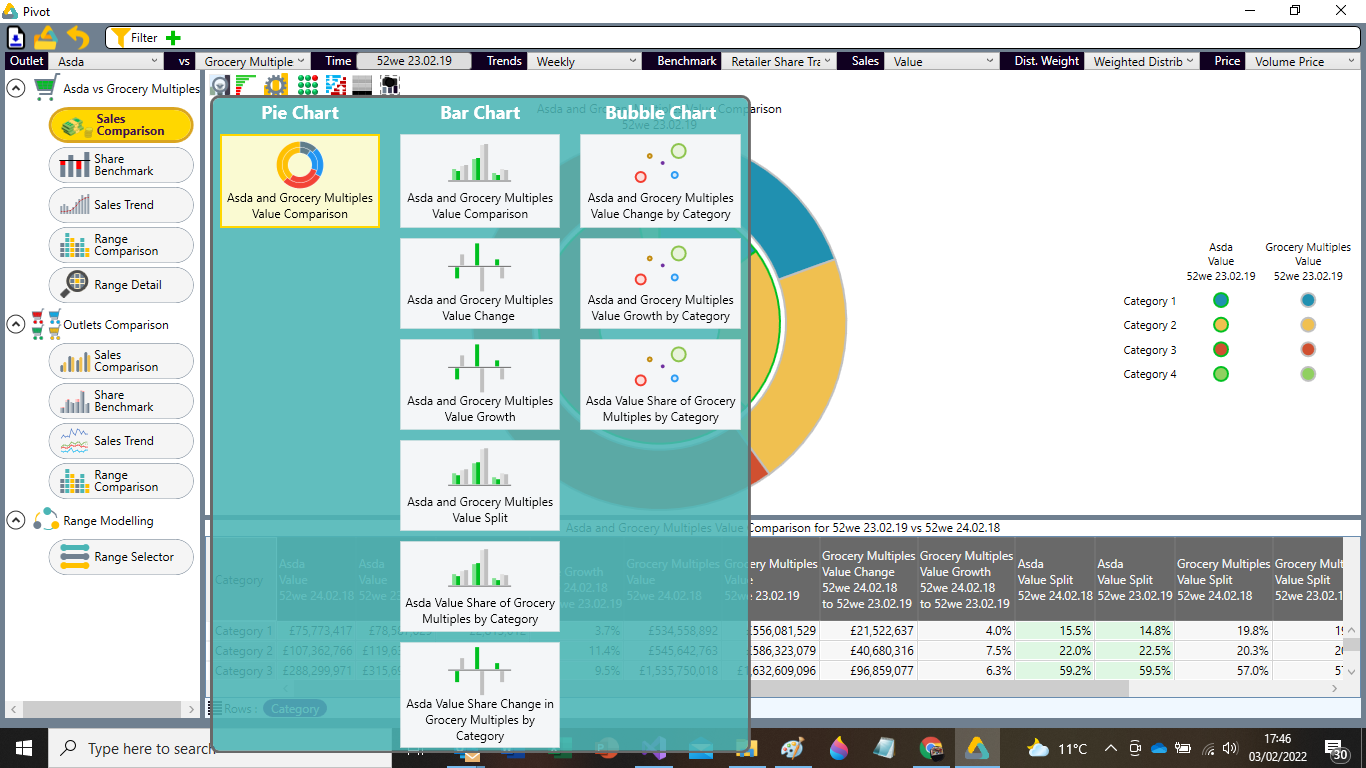Choose Bar Chart Value Growth thumbnail
Image resolution: width=1366 pixels, height=768 pixels.
[480, 384]
